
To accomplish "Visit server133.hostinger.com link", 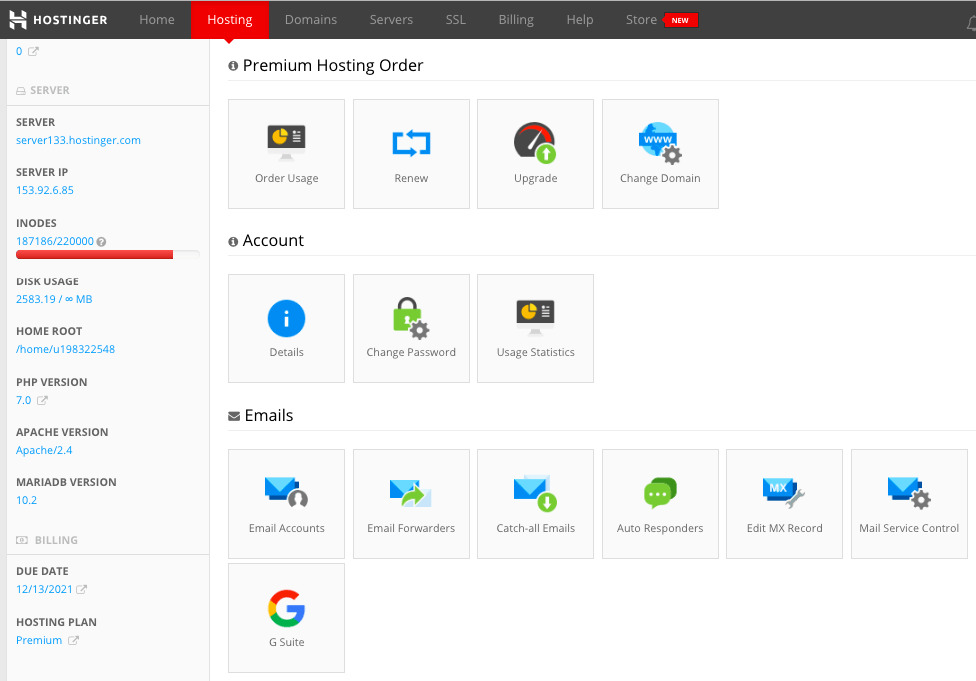I will click(x=78, y=140).
